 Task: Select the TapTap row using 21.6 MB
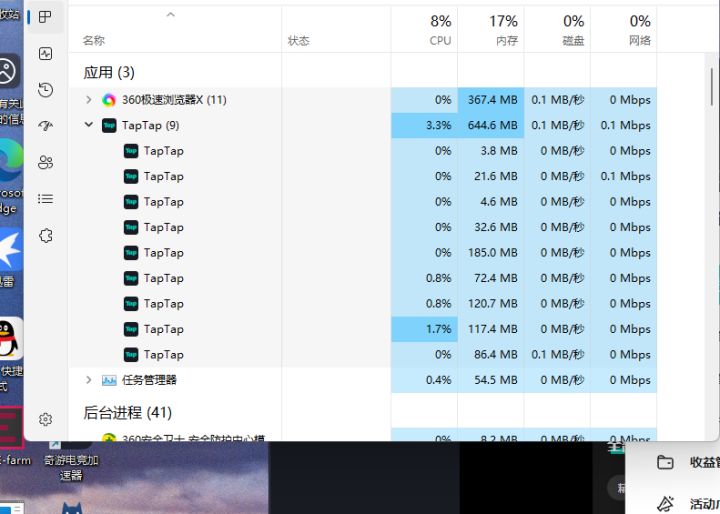363,176
